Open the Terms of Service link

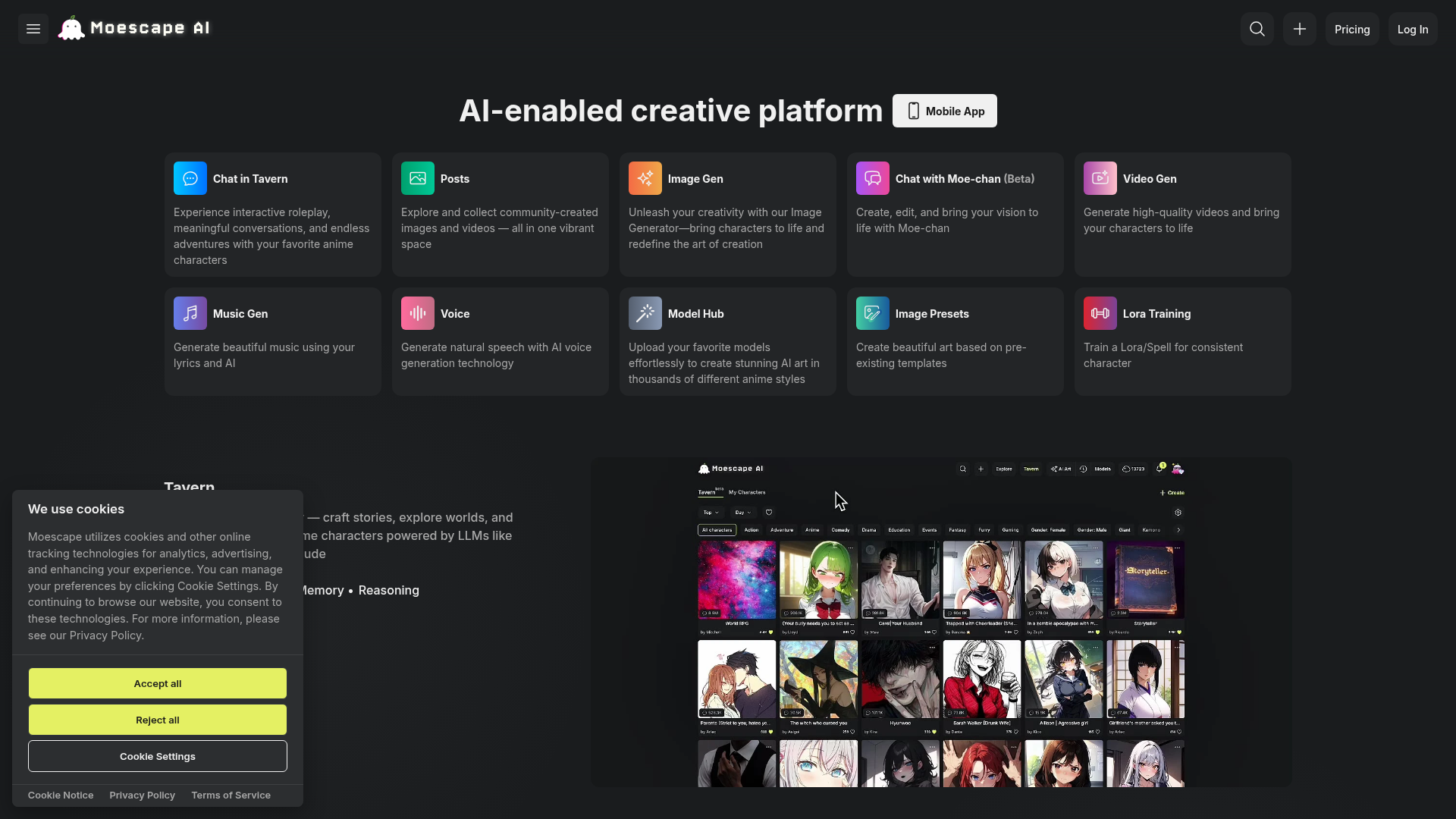coord(231,795)
